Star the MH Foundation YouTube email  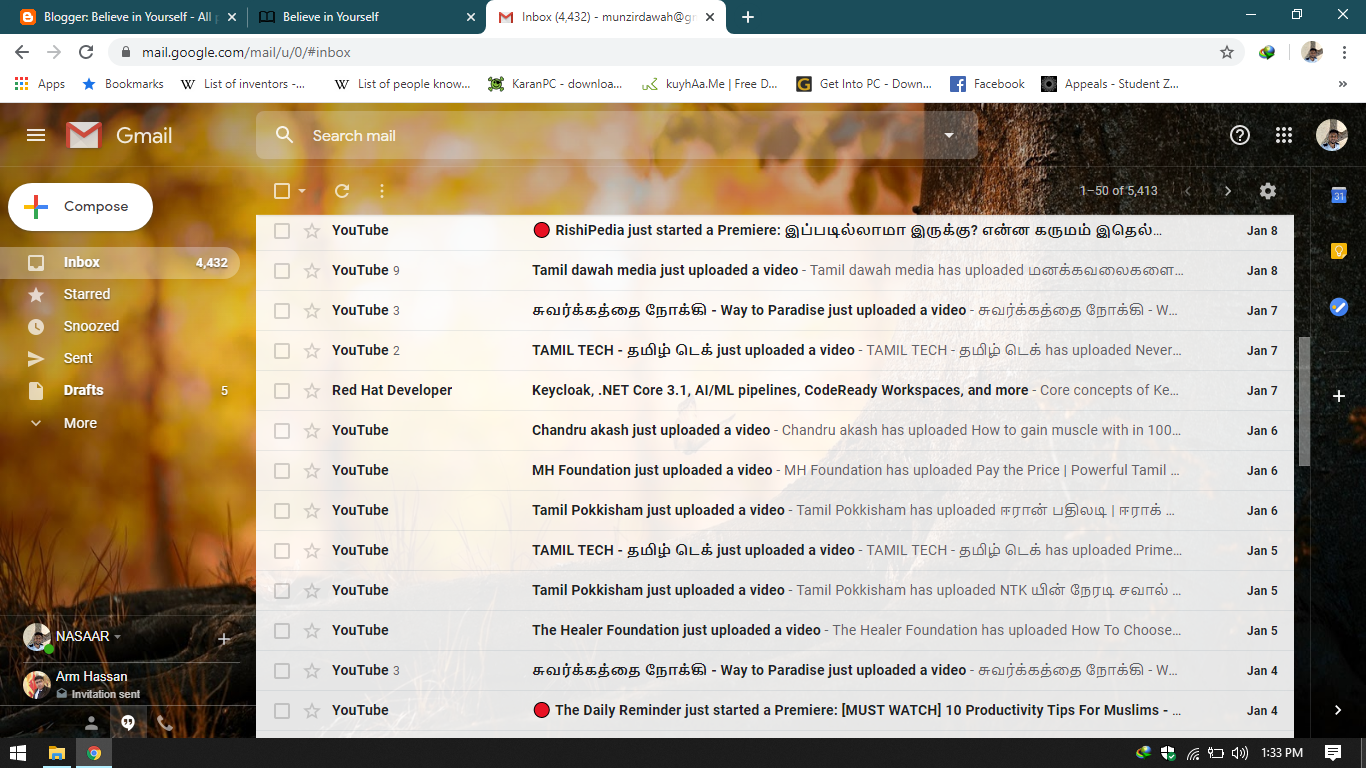point(312,471)
